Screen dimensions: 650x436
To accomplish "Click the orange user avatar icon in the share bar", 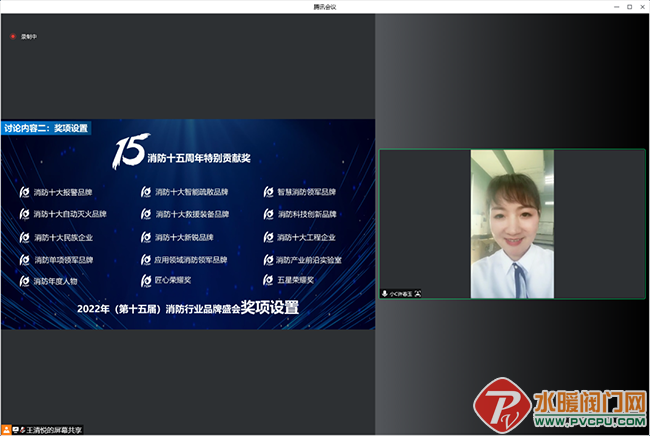I will pos(6,430).
